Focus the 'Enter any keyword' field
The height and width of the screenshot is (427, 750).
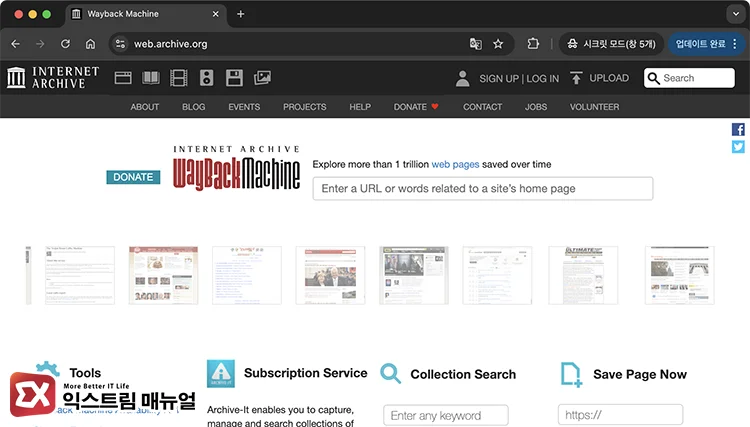(x=445, y=415)
